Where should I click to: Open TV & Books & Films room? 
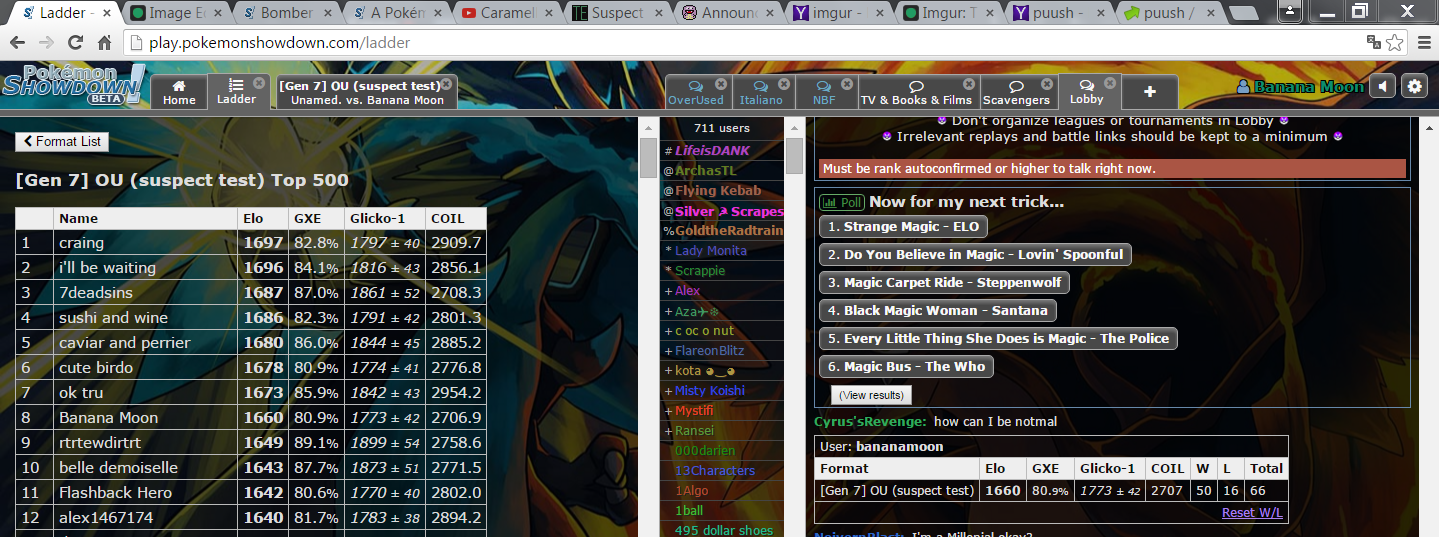click(917, 91)
